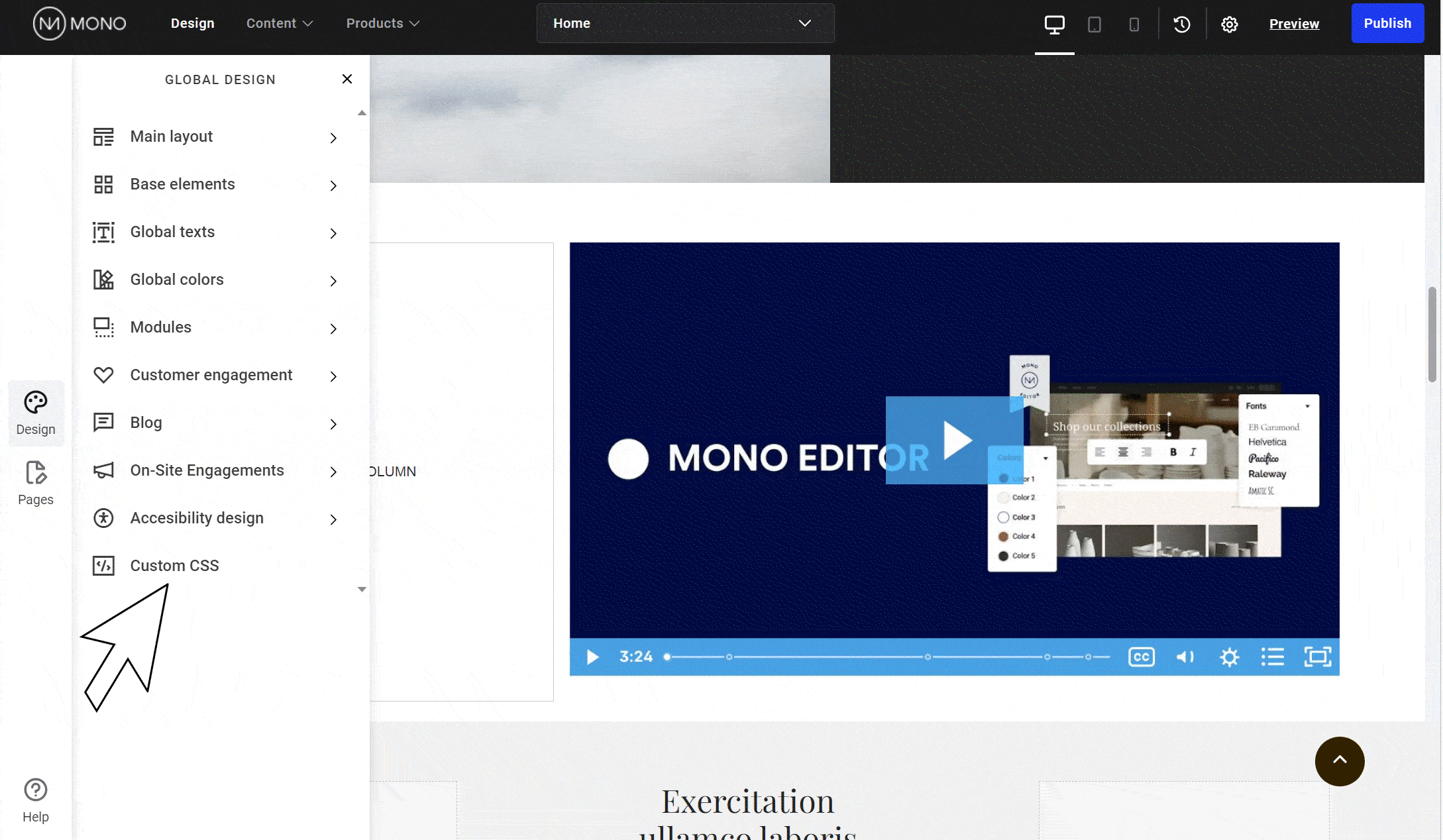Open Pages in left sidebar
Screen dimensions: 1443x840
coord(36,484)
